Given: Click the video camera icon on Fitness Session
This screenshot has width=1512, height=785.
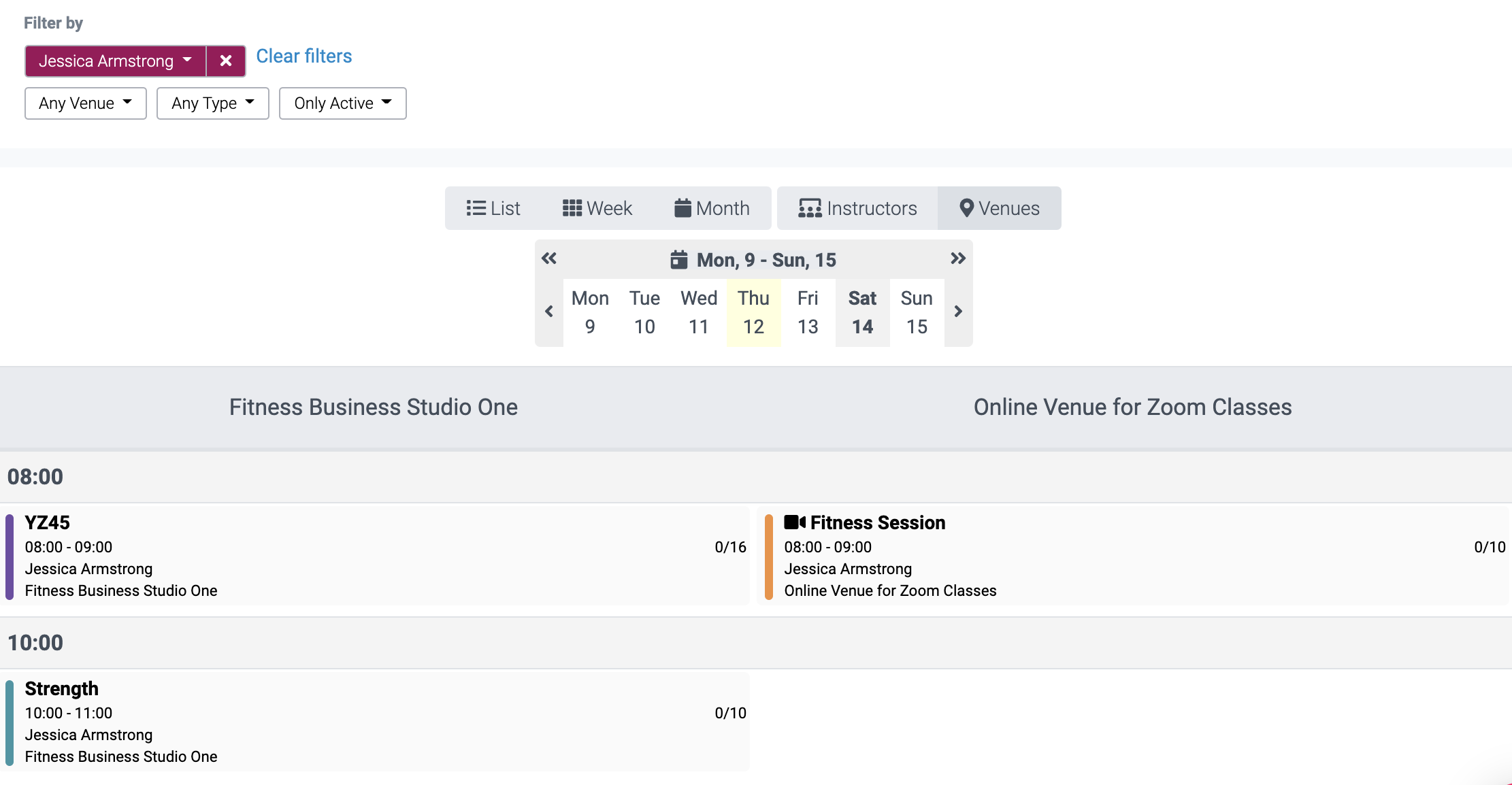Looking at the screenshot, I should 793,522.
